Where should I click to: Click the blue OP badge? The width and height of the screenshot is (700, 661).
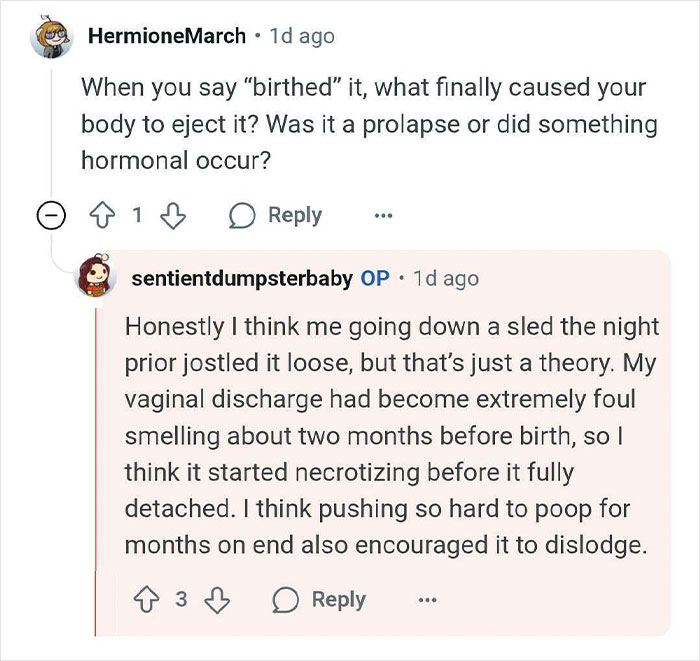[375, 278]
